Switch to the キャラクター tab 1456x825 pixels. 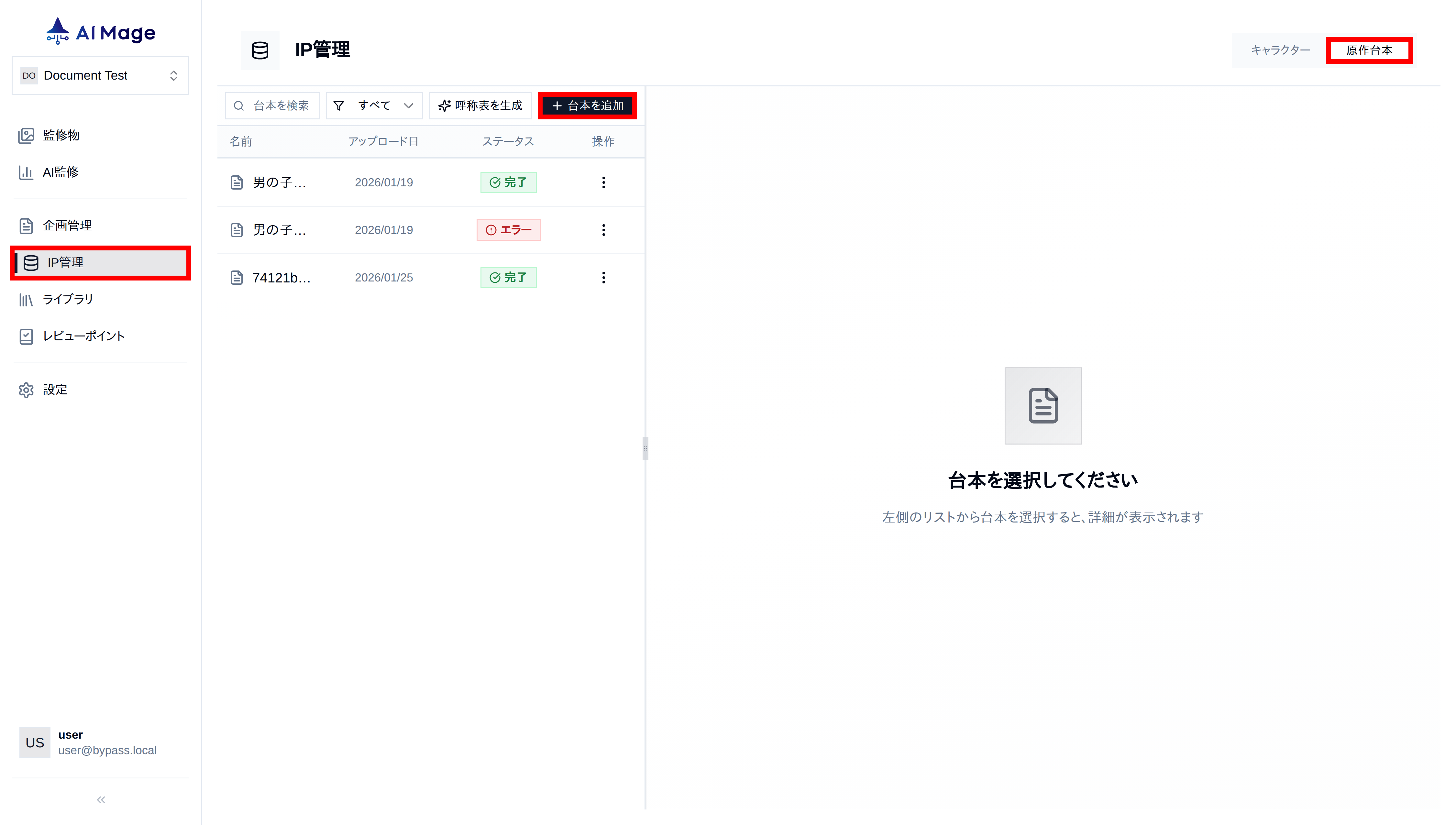[x=1280, y=50]
